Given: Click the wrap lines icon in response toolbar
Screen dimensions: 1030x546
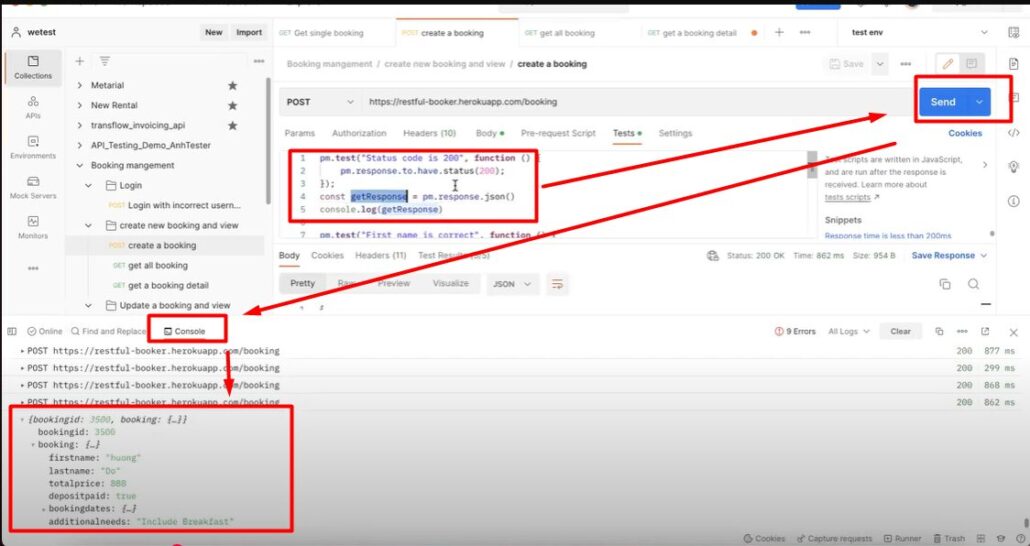Looking at the screenshot, I should click(558, 284).
